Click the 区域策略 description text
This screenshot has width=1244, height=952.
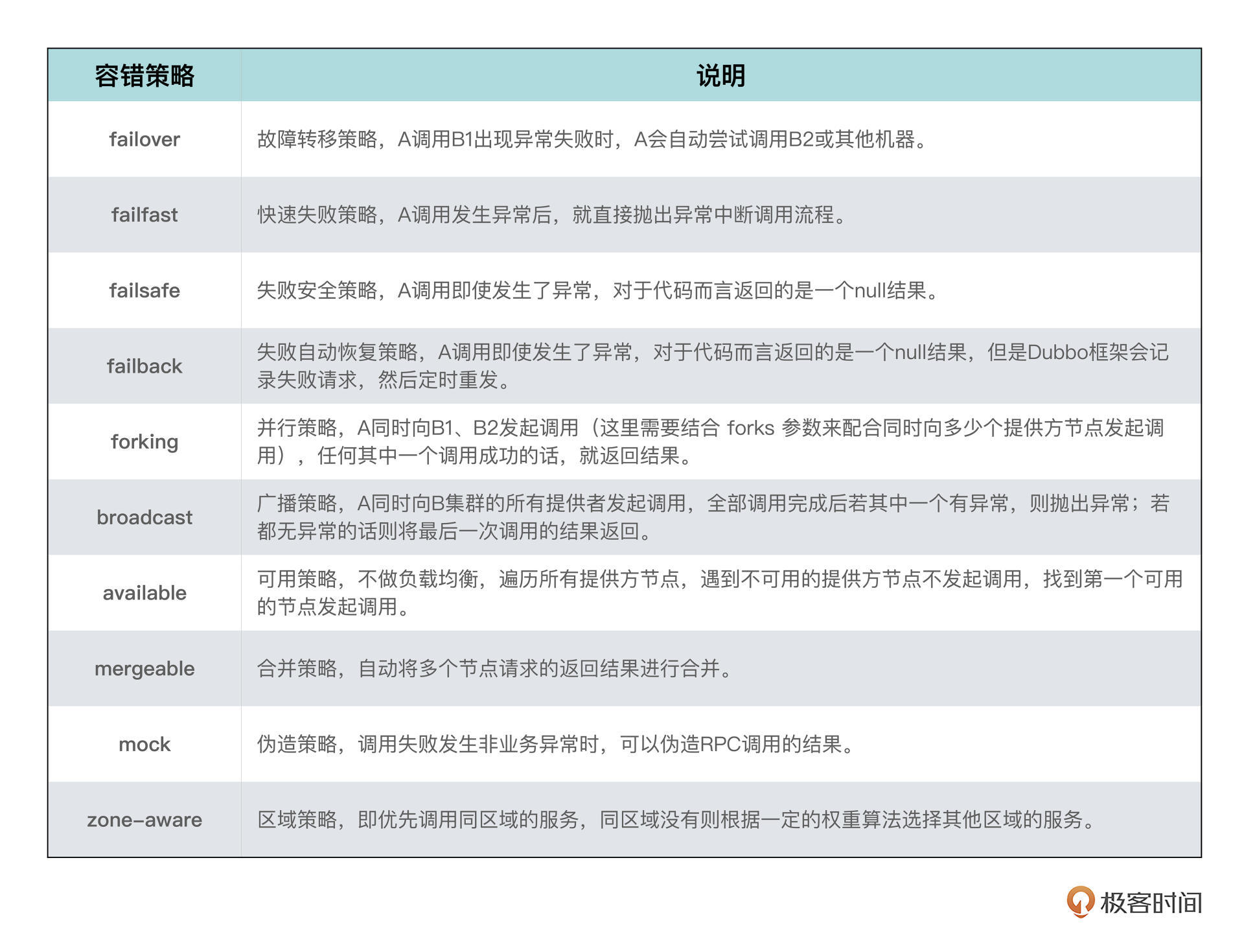[676, 820]
